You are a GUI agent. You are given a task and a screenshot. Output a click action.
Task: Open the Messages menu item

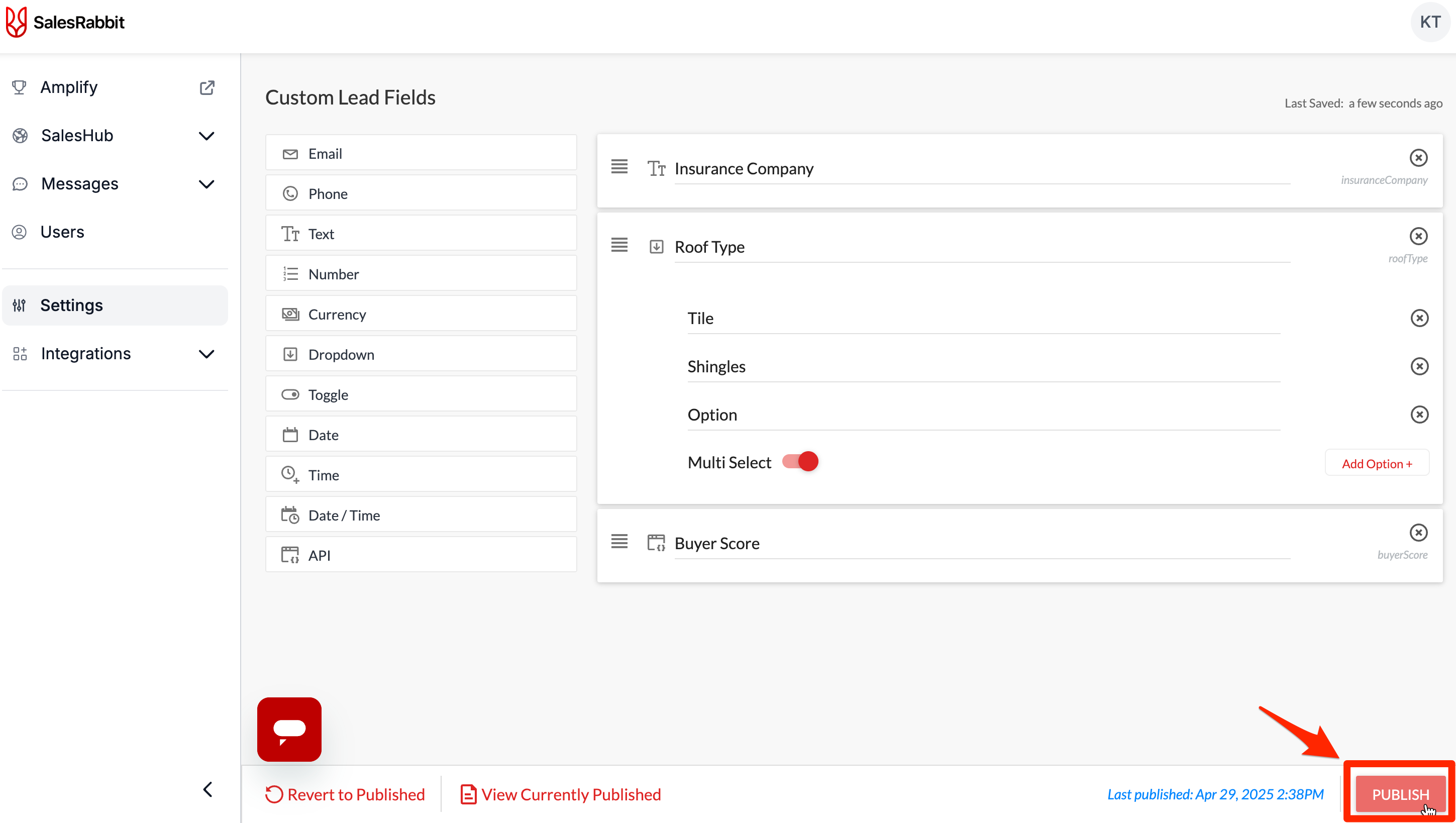(80, 184)
